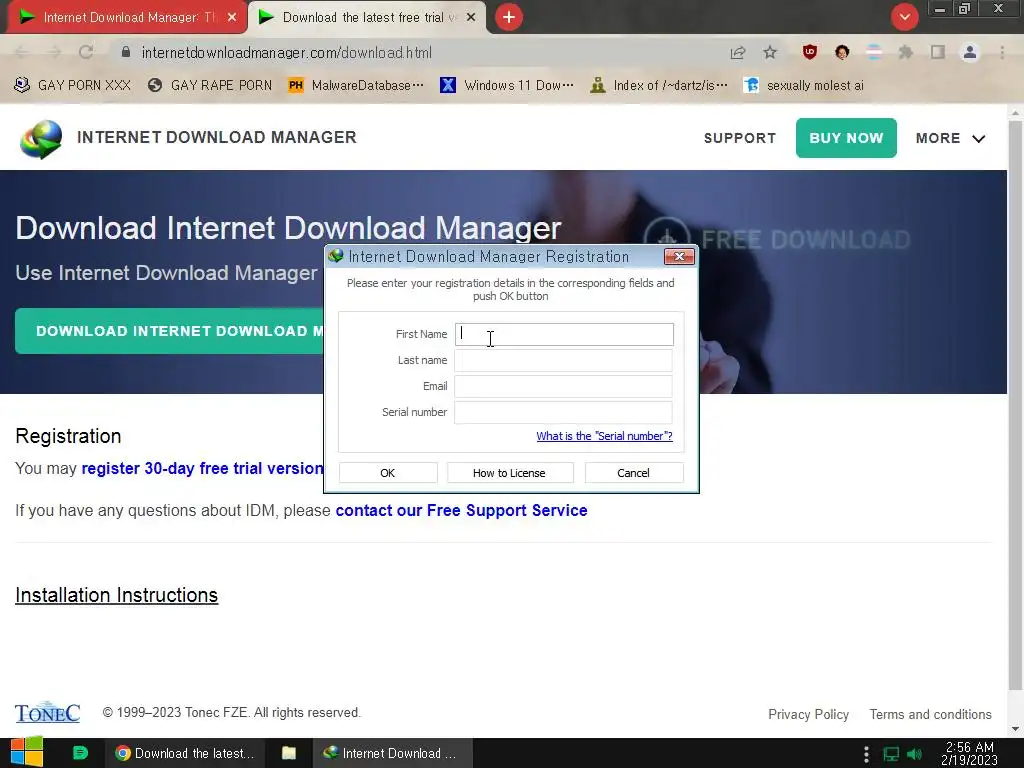Show hidden tray icons via dots
This screenshot has width=1024, height=768.
point(866,754)
